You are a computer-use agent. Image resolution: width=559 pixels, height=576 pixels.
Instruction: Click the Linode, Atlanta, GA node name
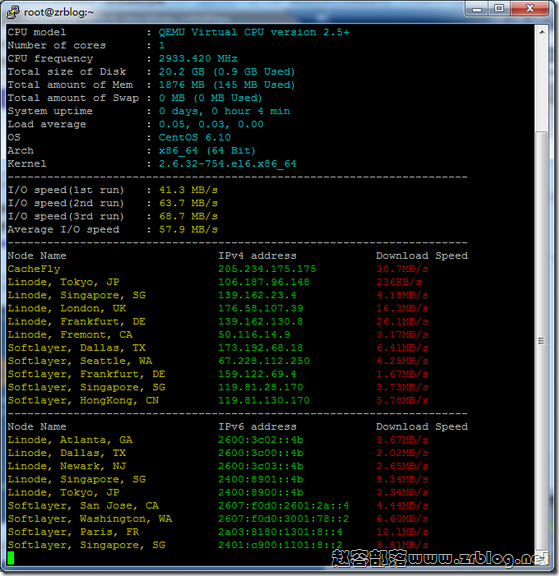pos(70,440)
